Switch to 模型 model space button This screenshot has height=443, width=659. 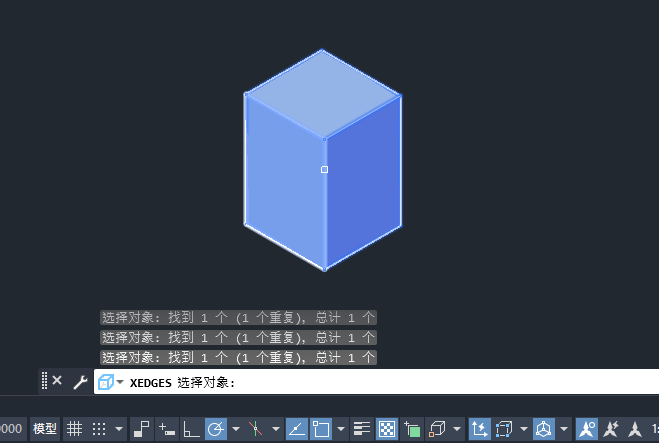point(45,429)
